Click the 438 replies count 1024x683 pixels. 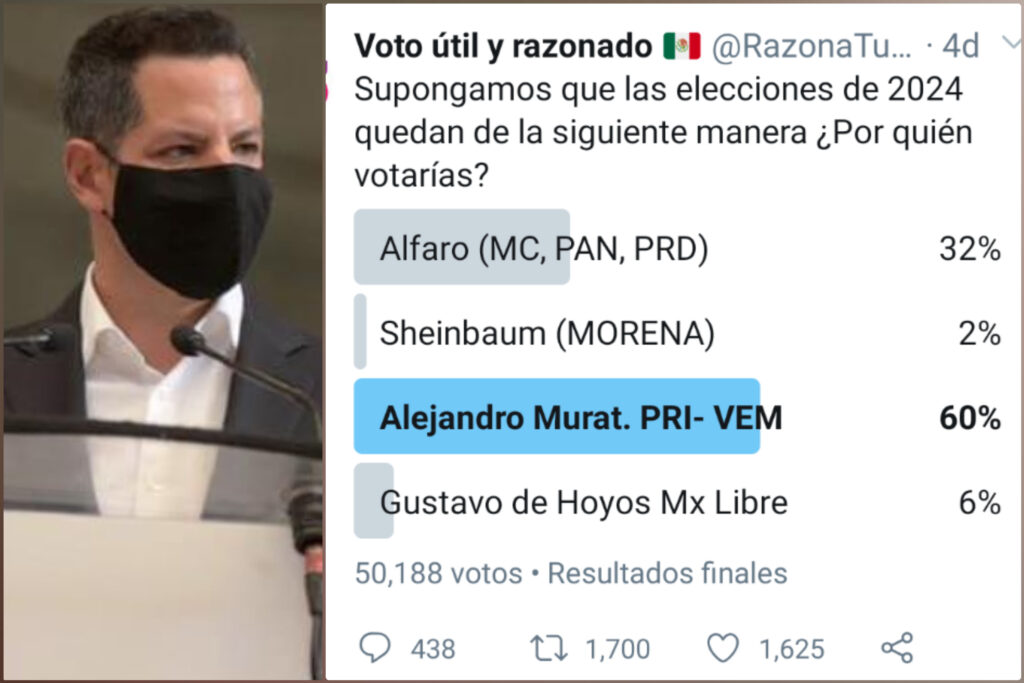click(433, 649)
